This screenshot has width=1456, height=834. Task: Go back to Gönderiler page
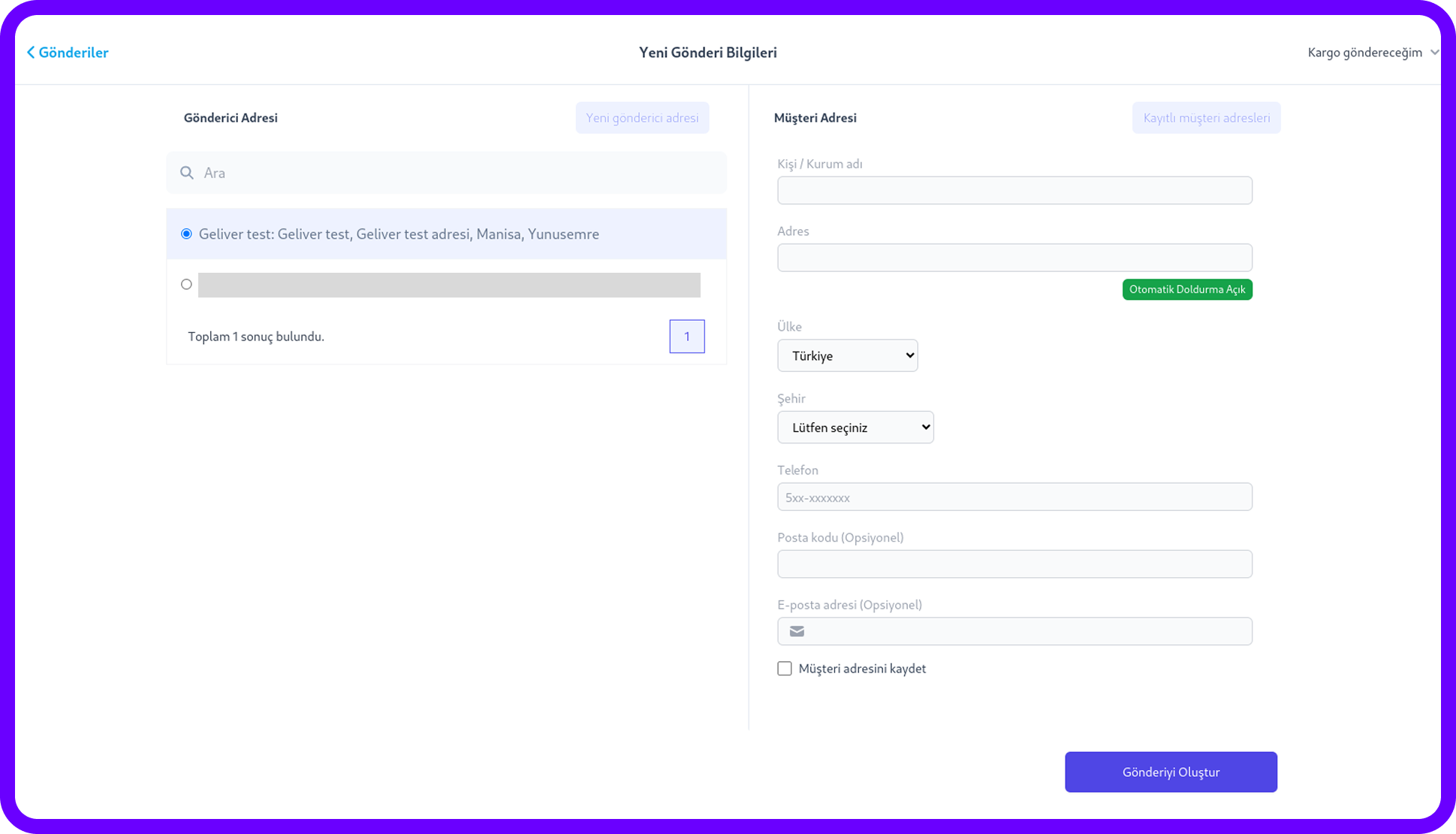(74, 53)
